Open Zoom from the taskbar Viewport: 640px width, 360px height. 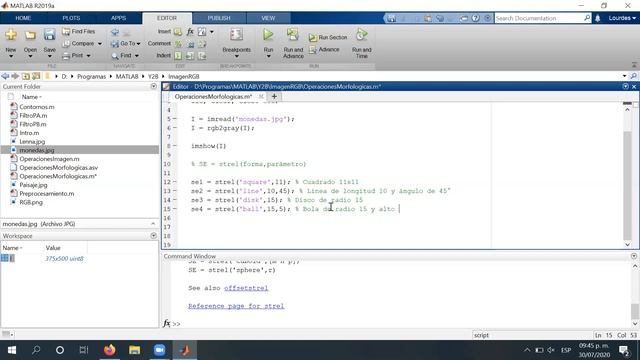point(159,350)
